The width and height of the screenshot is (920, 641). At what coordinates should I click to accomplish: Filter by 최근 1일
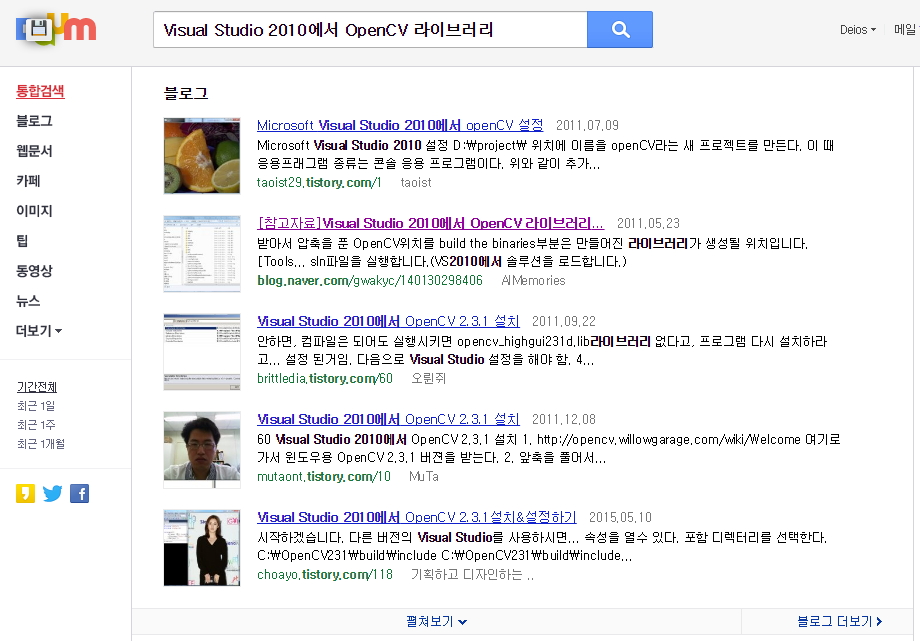[36, 406]
